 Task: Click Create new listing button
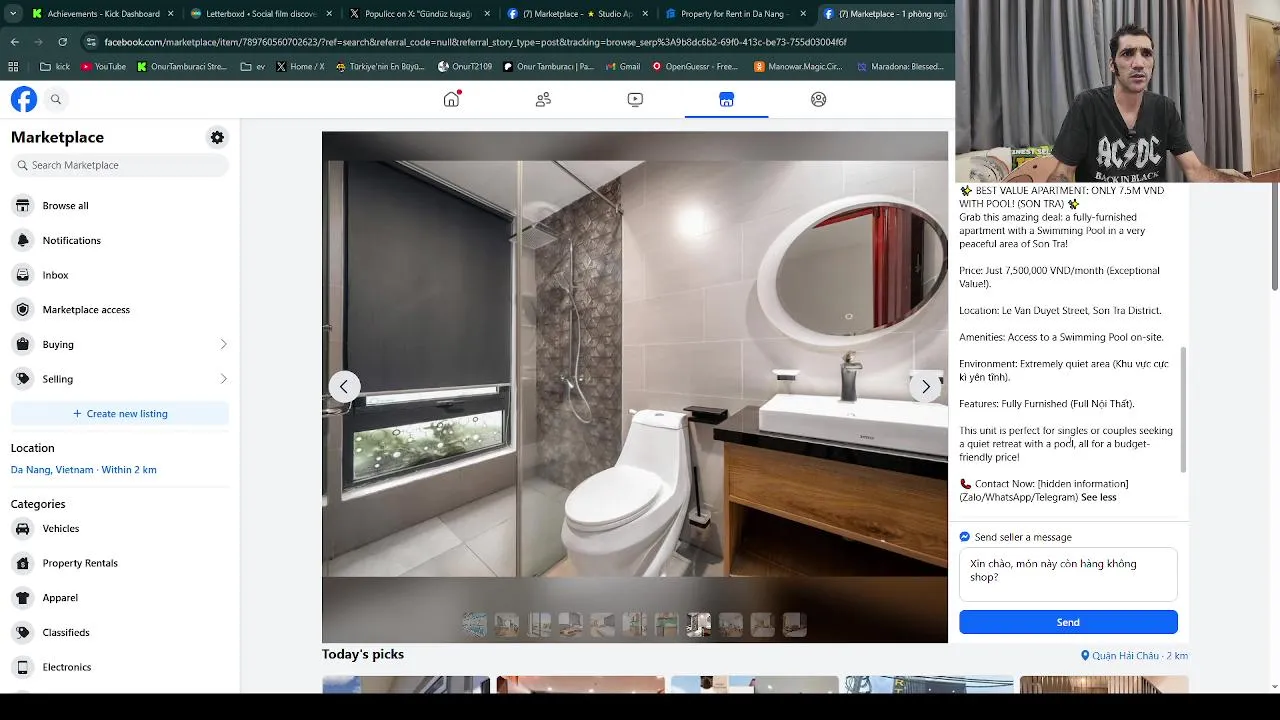[x=120, y=413]
